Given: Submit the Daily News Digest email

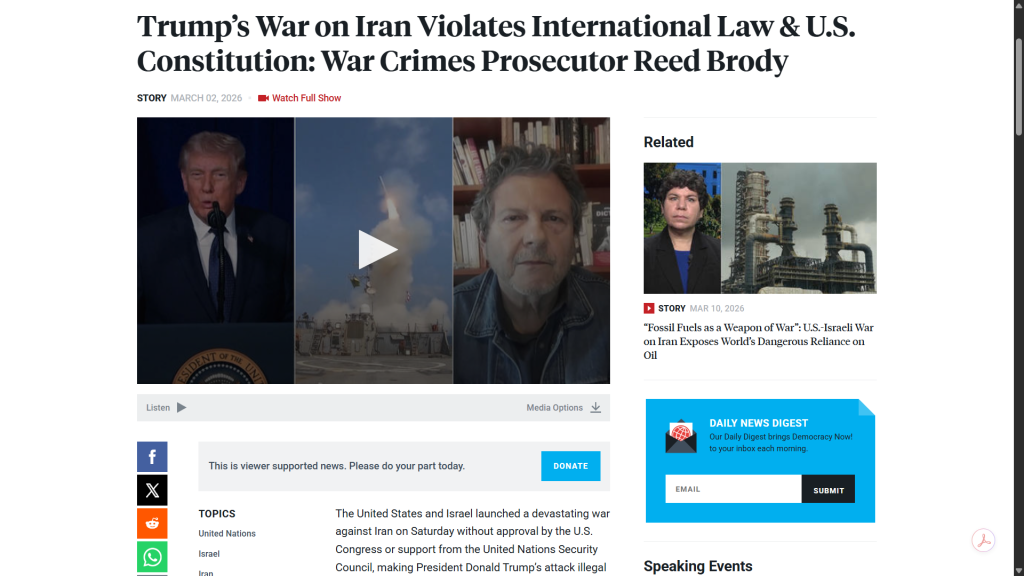Looking at the screenshot, I should pos(828,489).
